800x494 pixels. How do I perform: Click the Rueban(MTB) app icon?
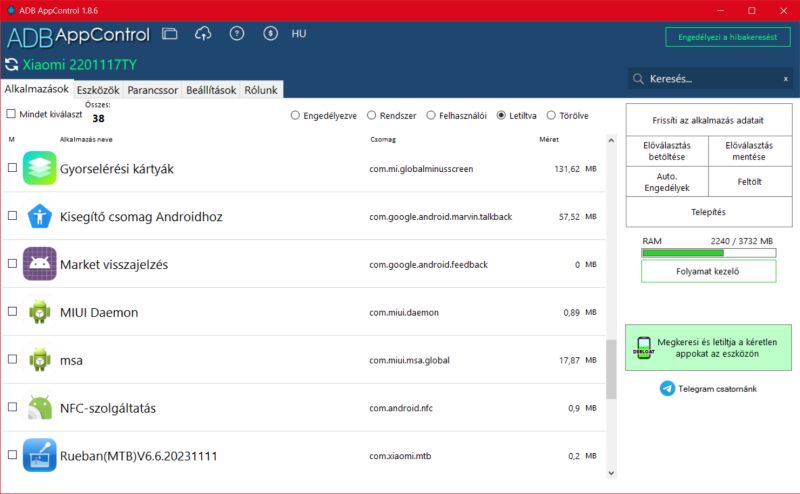40,455
